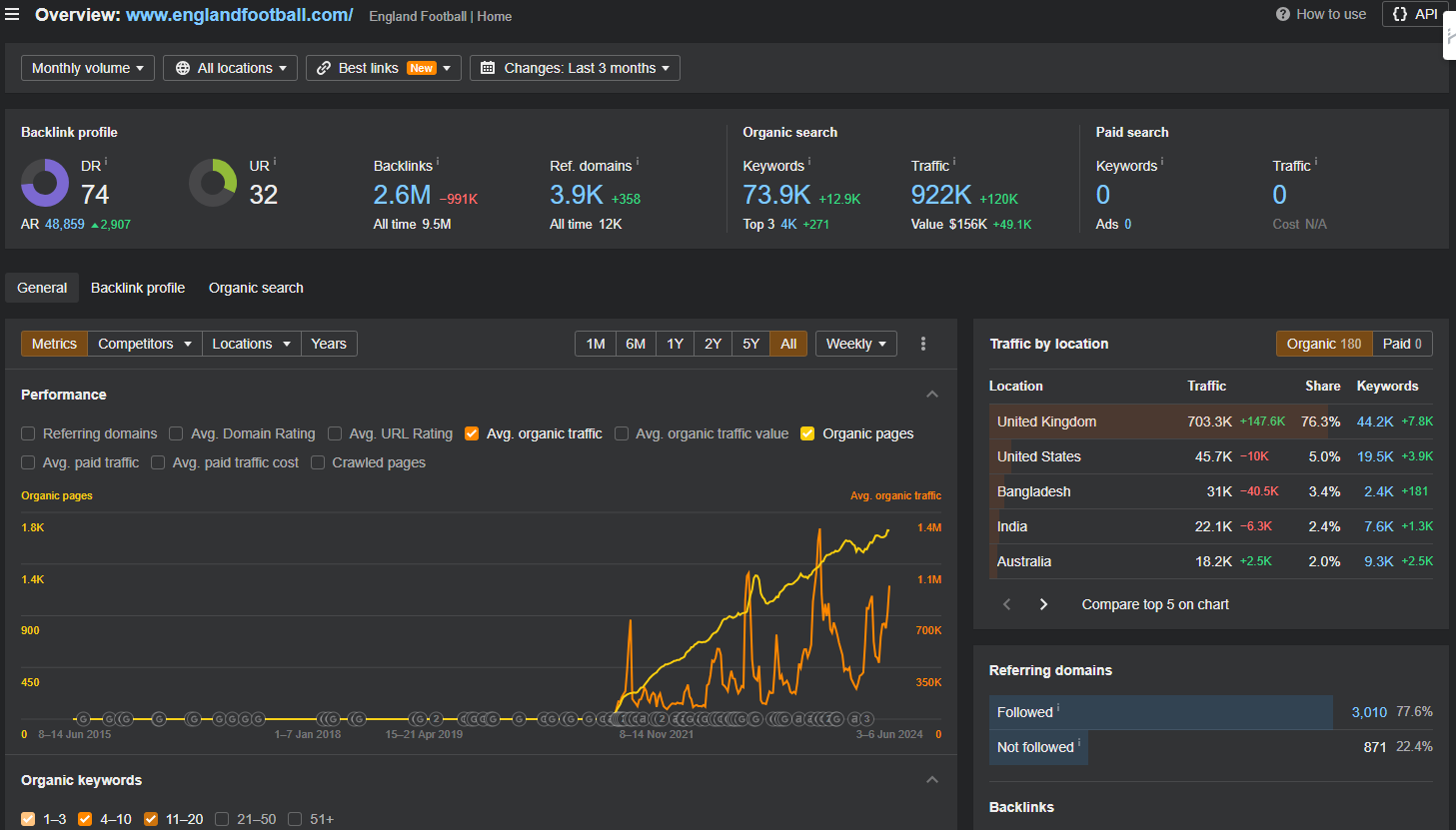
Task: Open chart options three-dot menu
Action: tap(923, 344)
